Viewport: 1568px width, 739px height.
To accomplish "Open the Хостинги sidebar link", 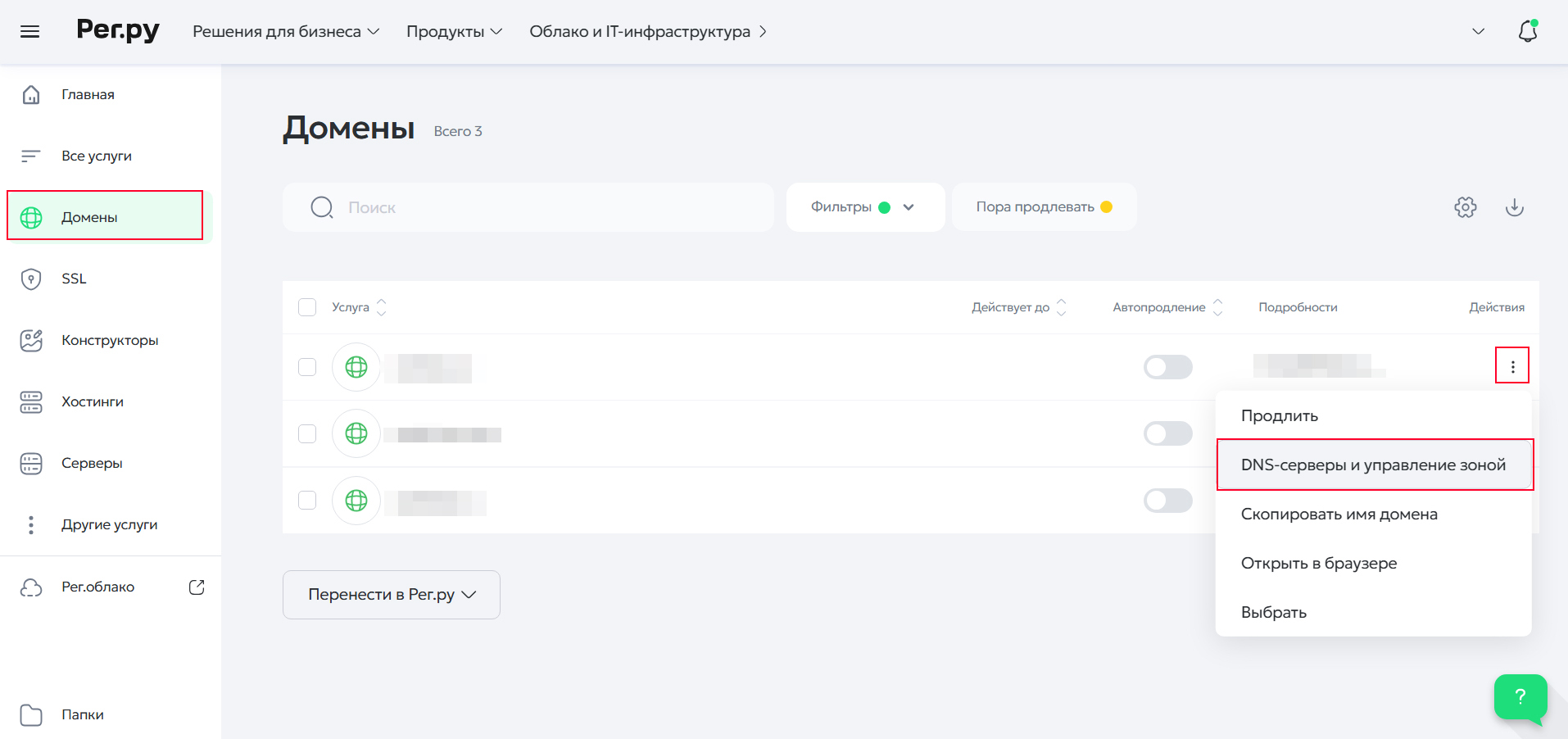I will (92, 401).
